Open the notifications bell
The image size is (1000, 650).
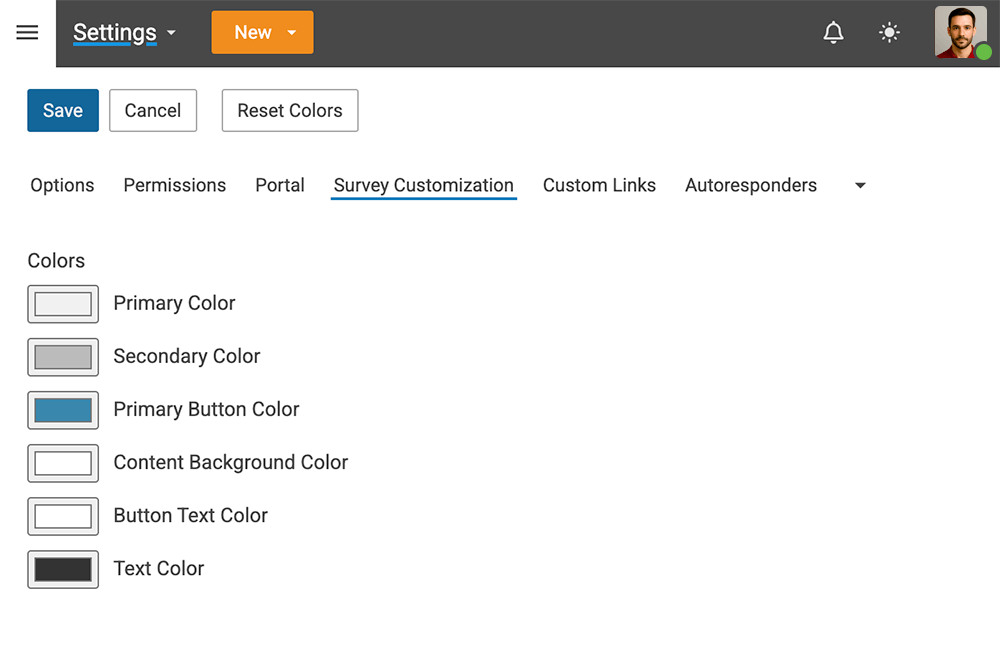pyautogui.click(x=833, y=33)
